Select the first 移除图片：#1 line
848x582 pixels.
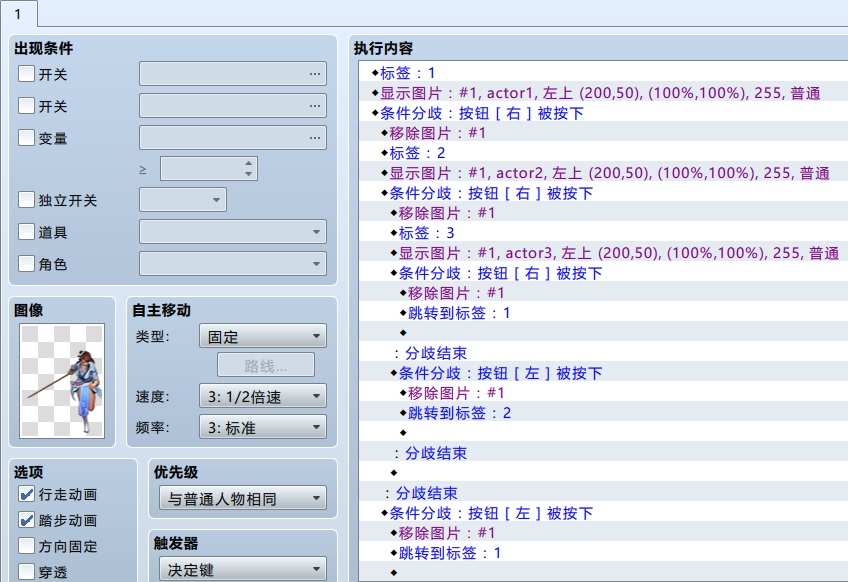(x=433, y=133)
